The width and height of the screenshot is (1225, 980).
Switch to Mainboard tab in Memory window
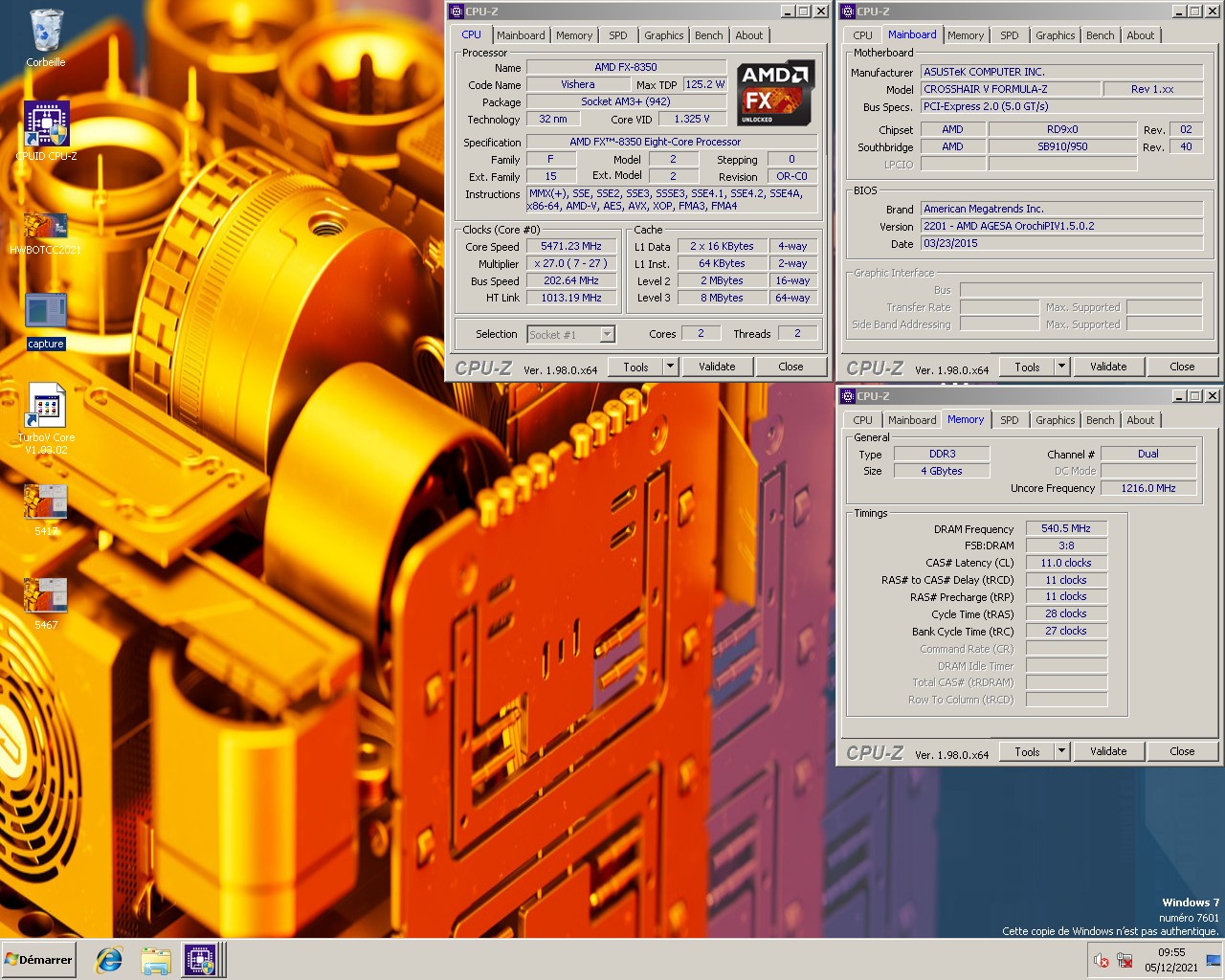pos(912,420)
